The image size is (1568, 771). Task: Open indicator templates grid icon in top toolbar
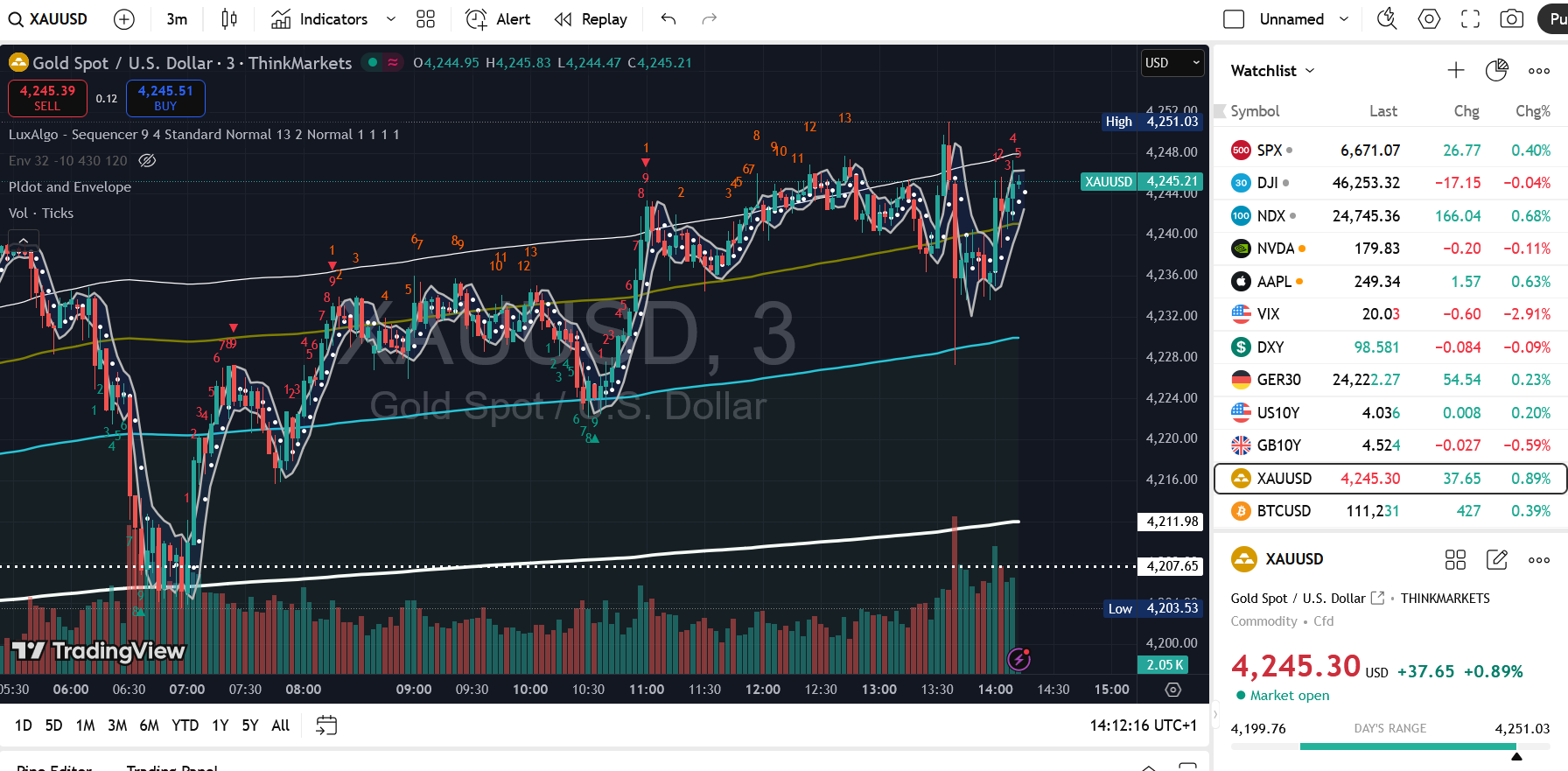[426, 19]
